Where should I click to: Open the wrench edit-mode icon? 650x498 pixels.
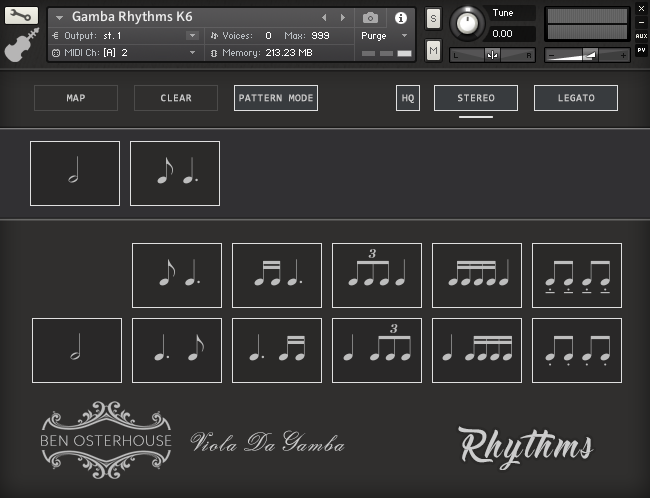tap(21, 16)
